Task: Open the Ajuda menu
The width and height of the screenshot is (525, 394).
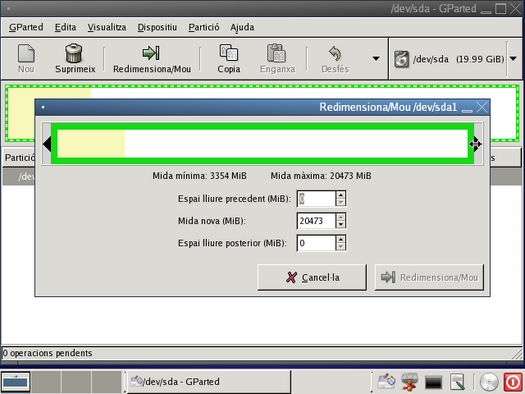Action: point(242,27)
